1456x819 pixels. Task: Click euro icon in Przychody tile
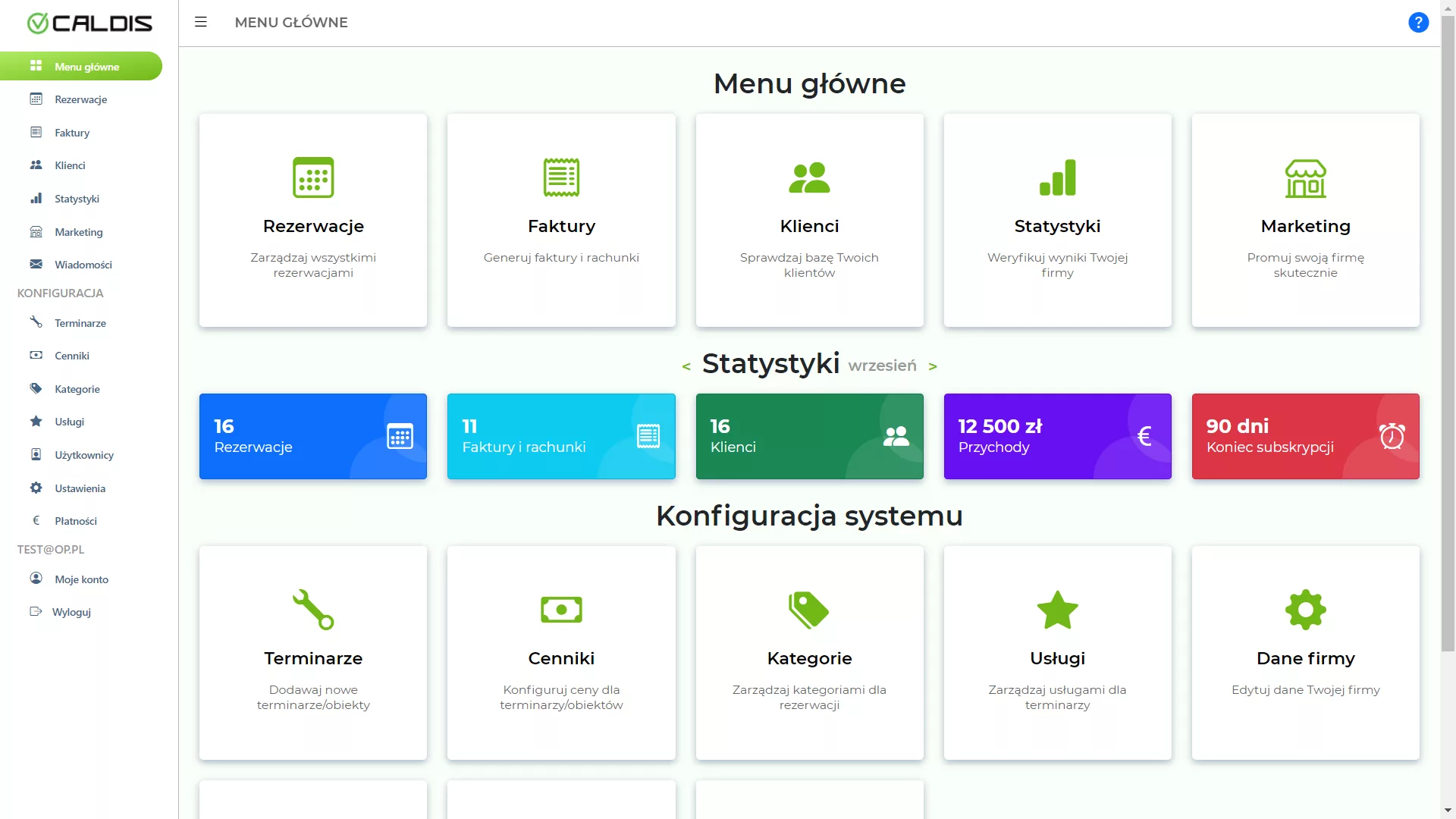(x=1144, y=436)
